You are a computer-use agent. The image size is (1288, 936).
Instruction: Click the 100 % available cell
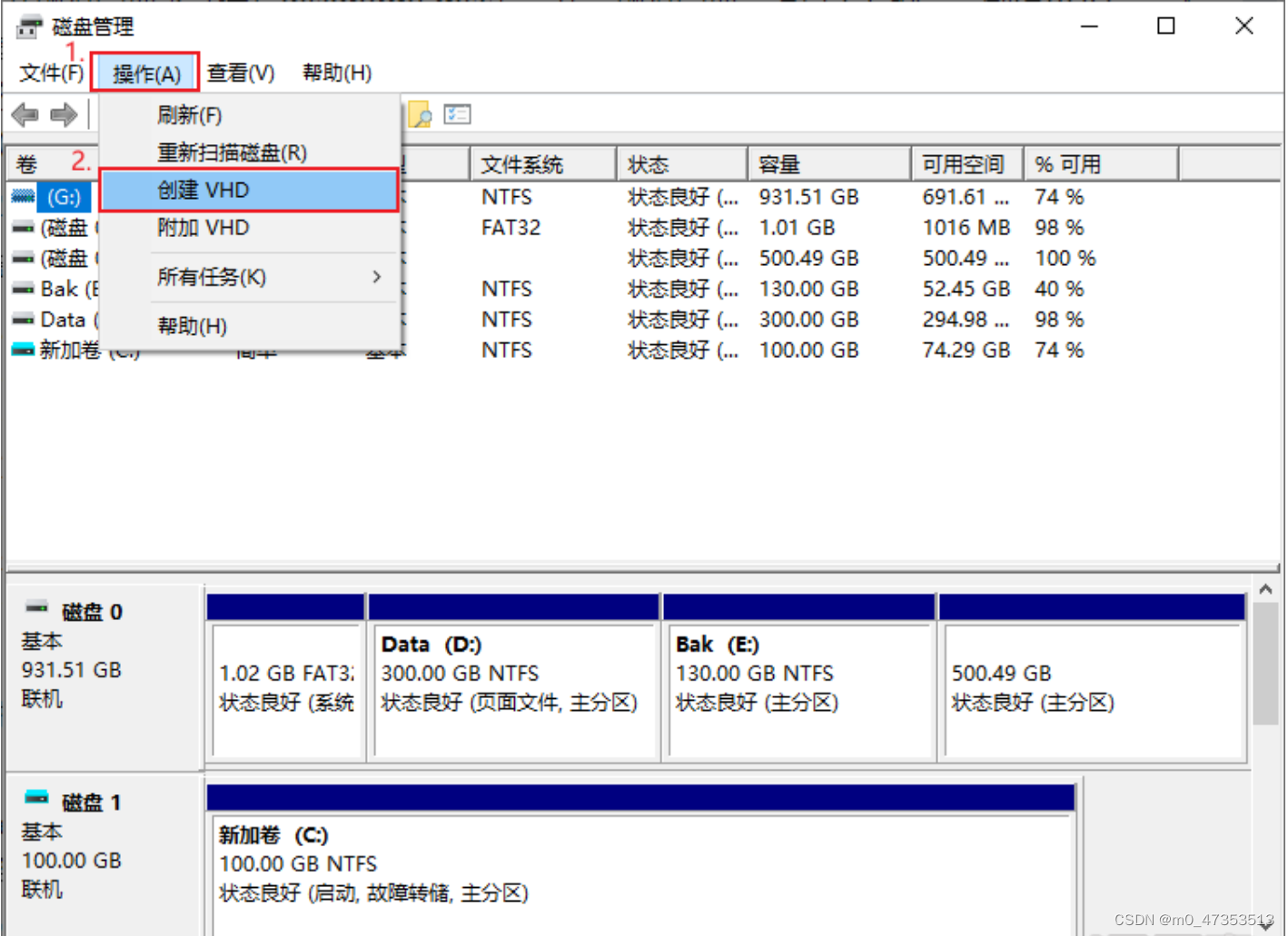[1065, 259]
